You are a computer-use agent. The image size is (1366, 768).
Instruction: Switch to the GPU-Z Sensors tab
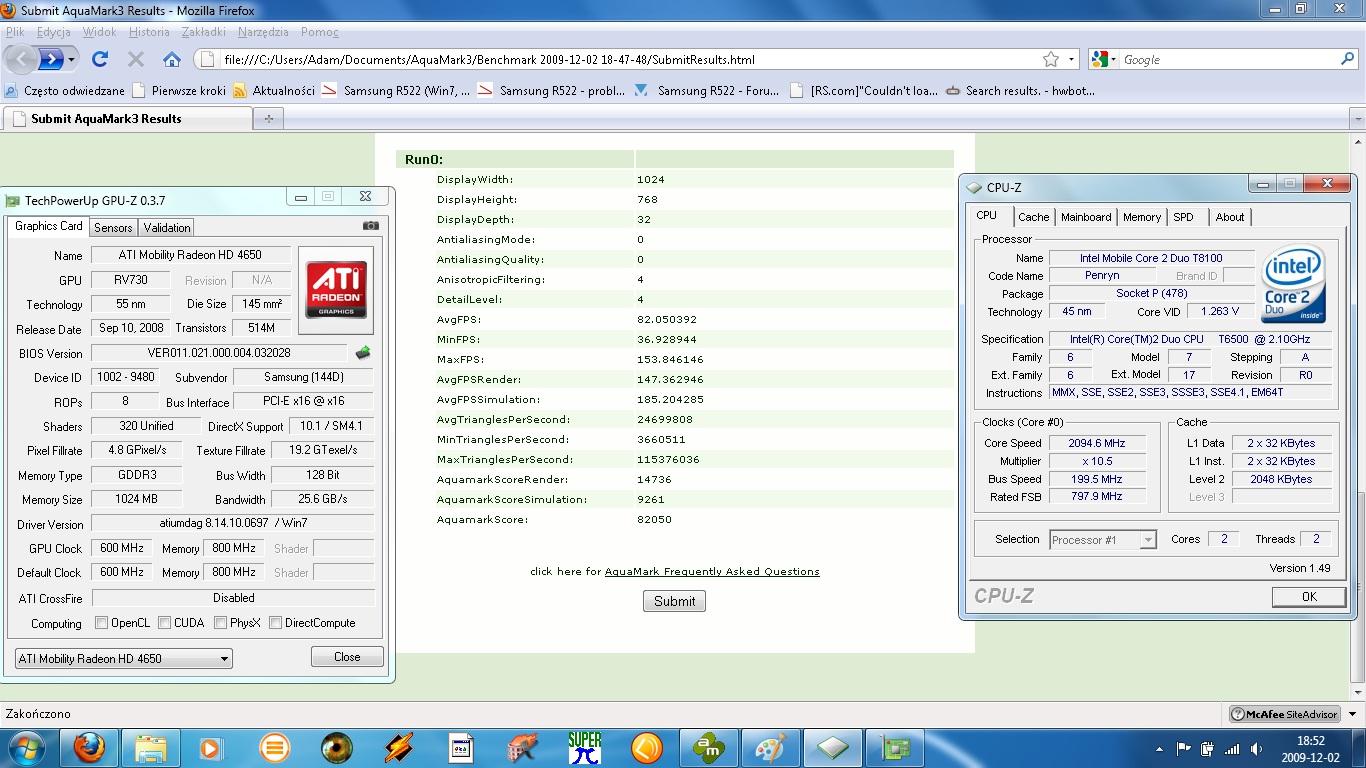pos(113,228)
